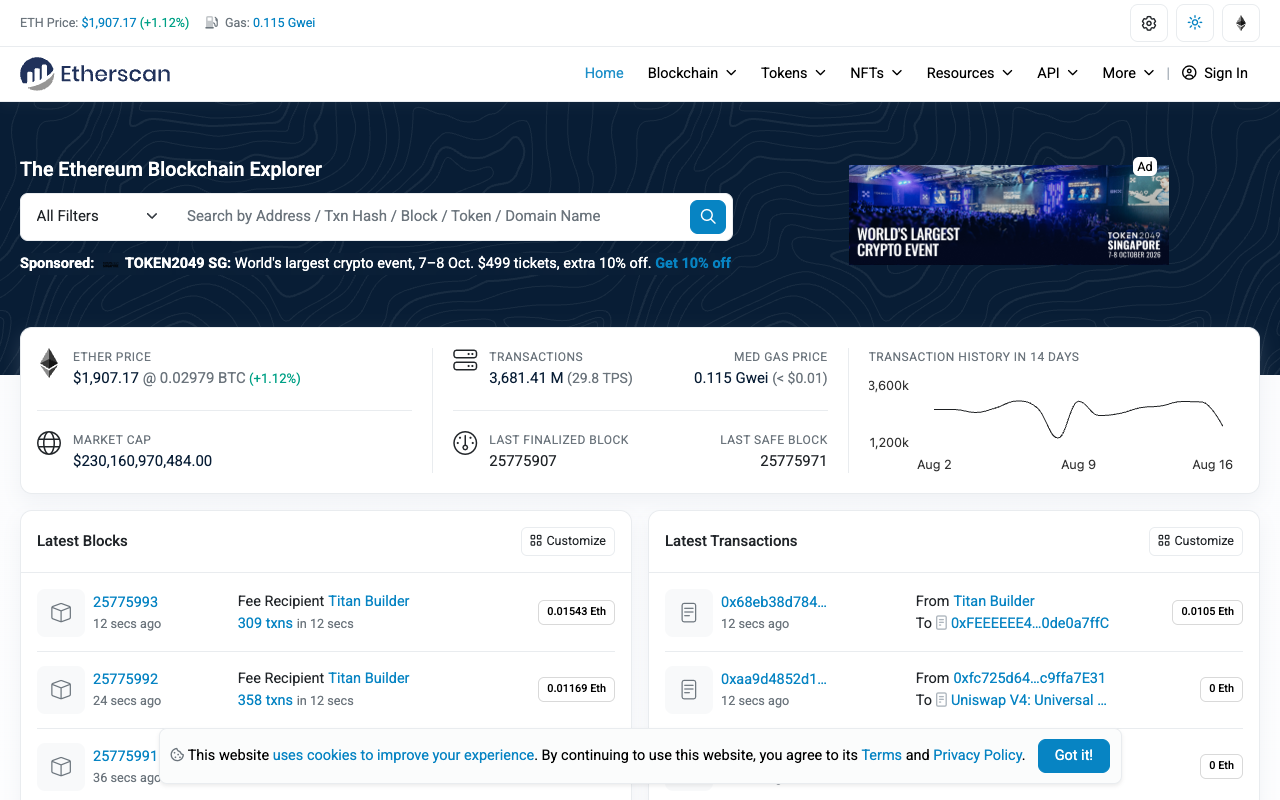Open last finalized block 25775907
The image size is (1280, 800).
click(523, 461)
